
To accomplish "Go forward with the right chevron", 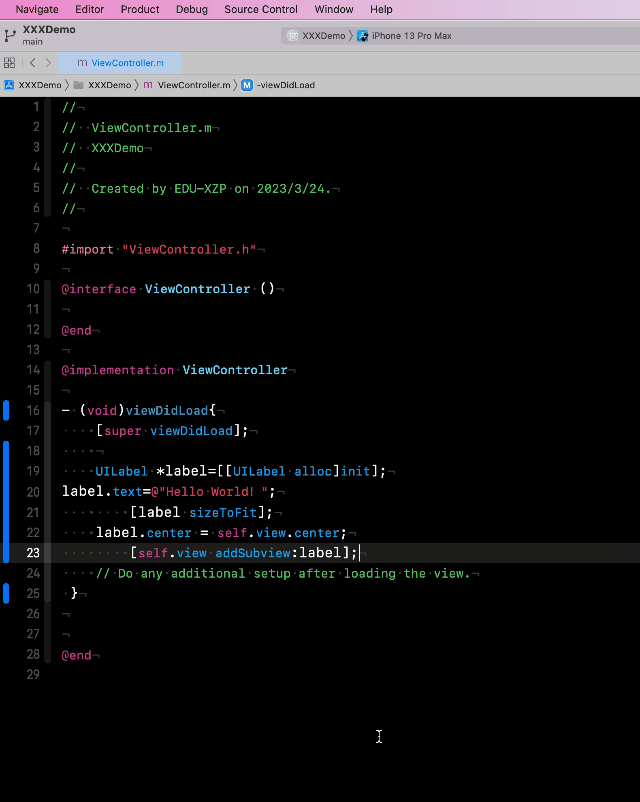I will tap(48, 63).
